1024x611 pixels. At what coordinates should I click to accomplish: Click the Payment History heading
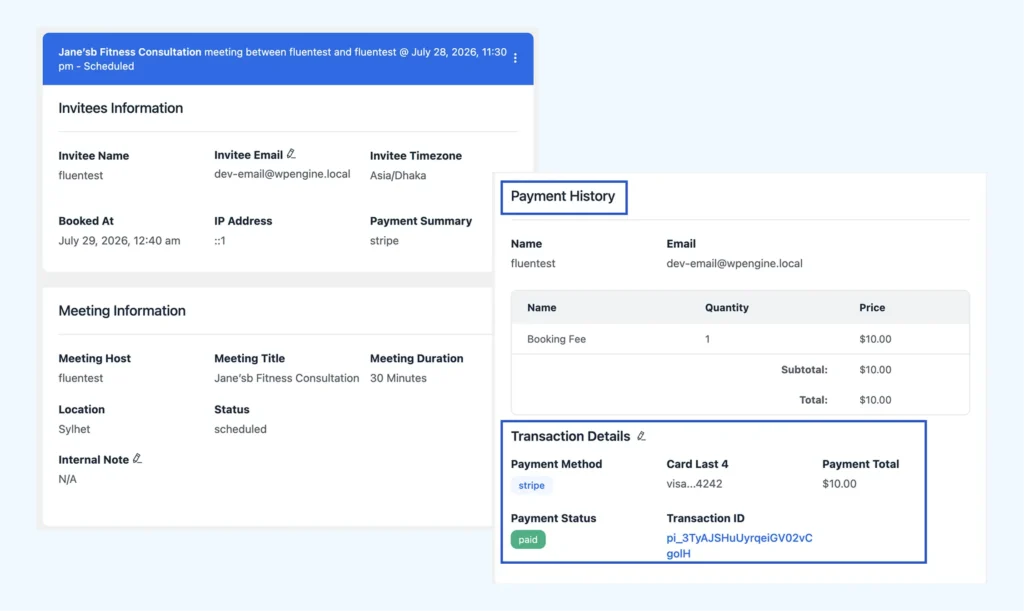[563, 196]
